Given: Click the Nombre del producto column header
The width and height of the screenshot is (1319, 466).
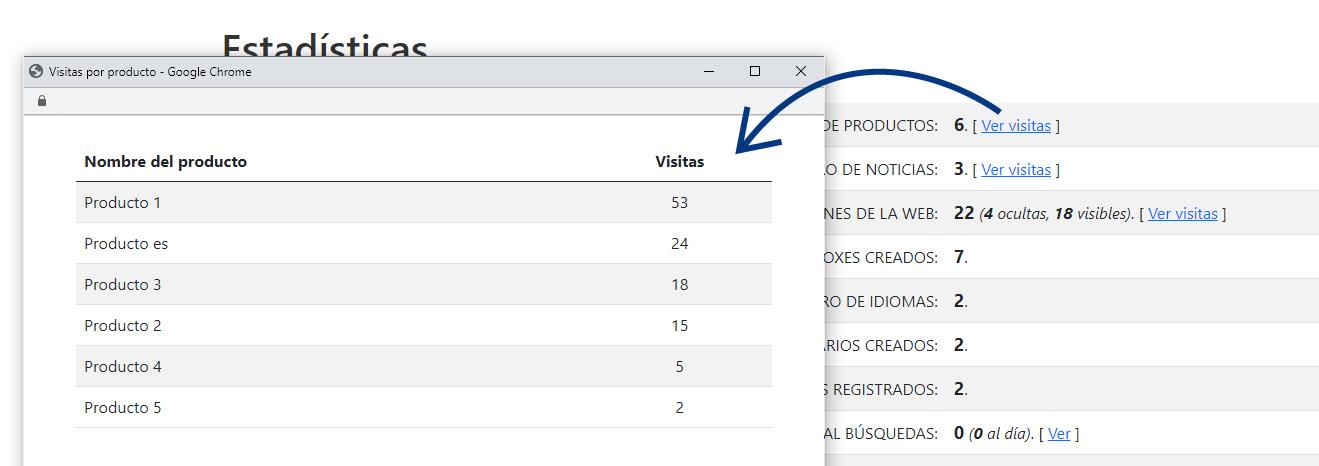Looking at the screenshot, I should tap(165, 162).
